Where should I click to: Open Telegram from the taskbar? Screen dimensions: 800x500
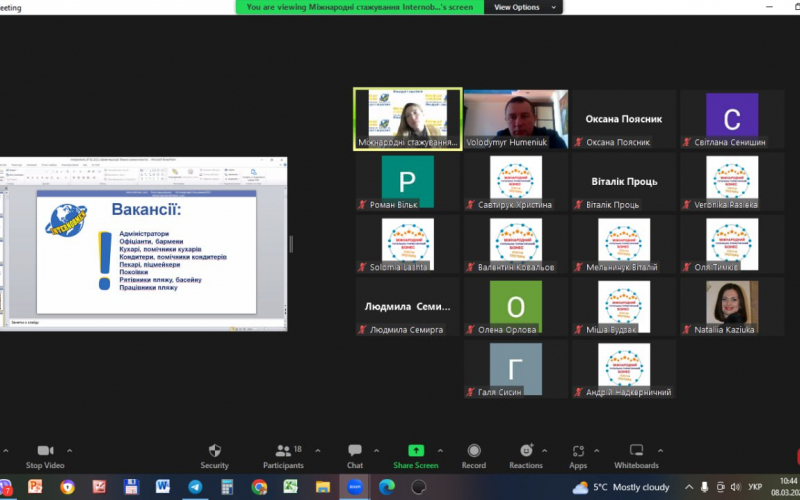pos(195,487)
